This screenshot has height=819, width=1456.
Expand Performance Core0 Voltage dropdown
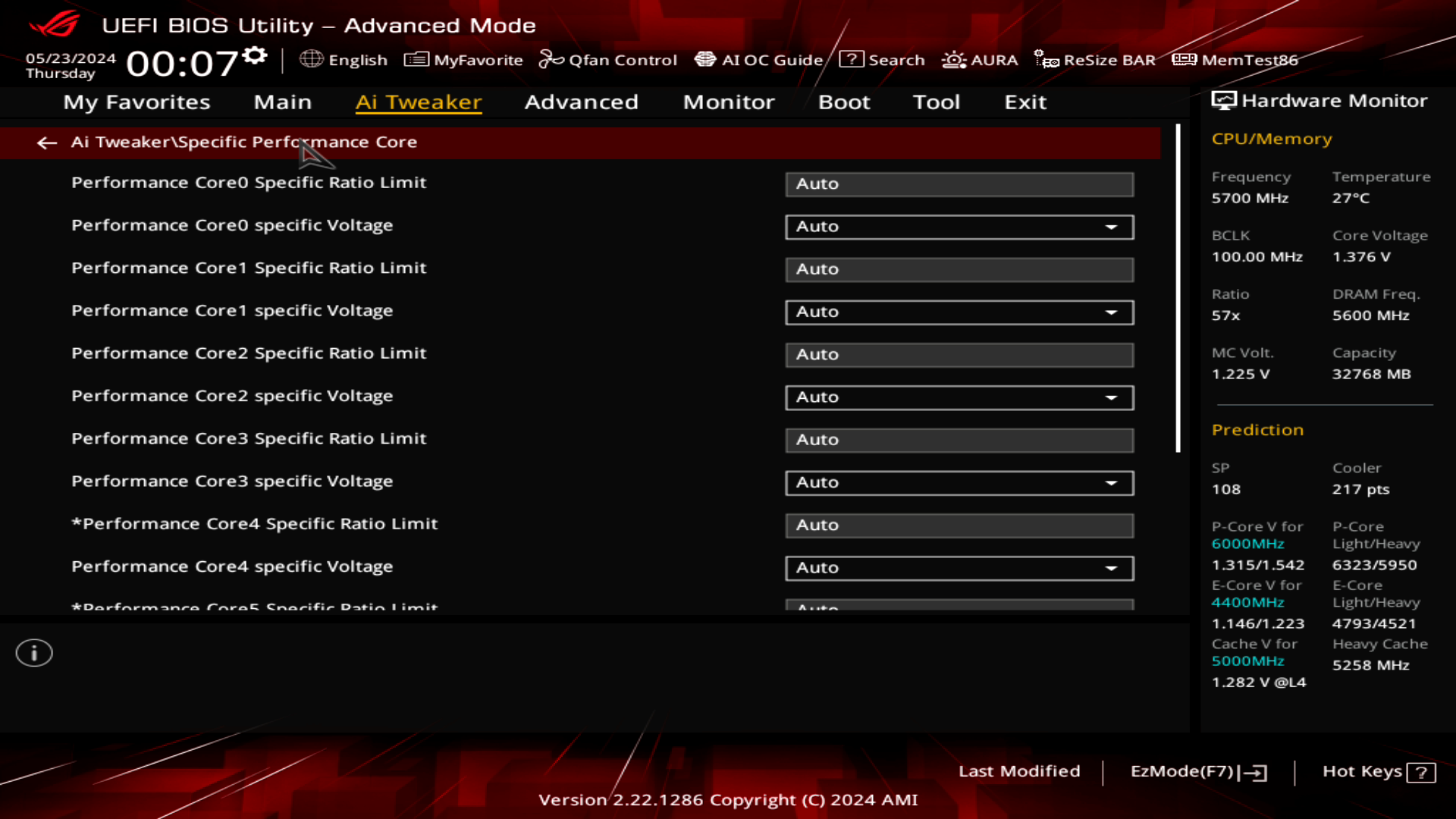[x=1112, y=226]
